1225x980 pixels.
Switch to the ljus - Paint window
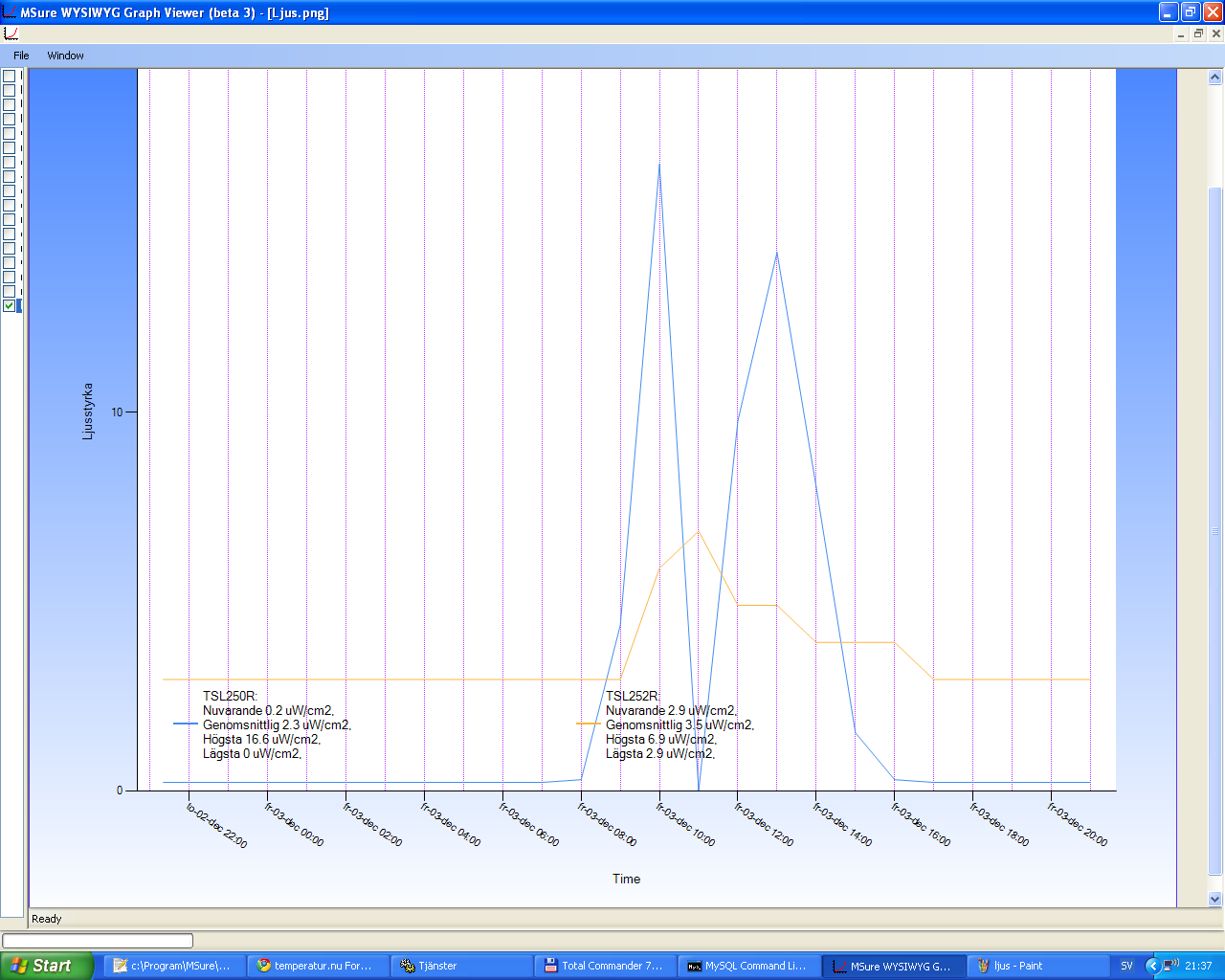click(x=1037, y=966)
